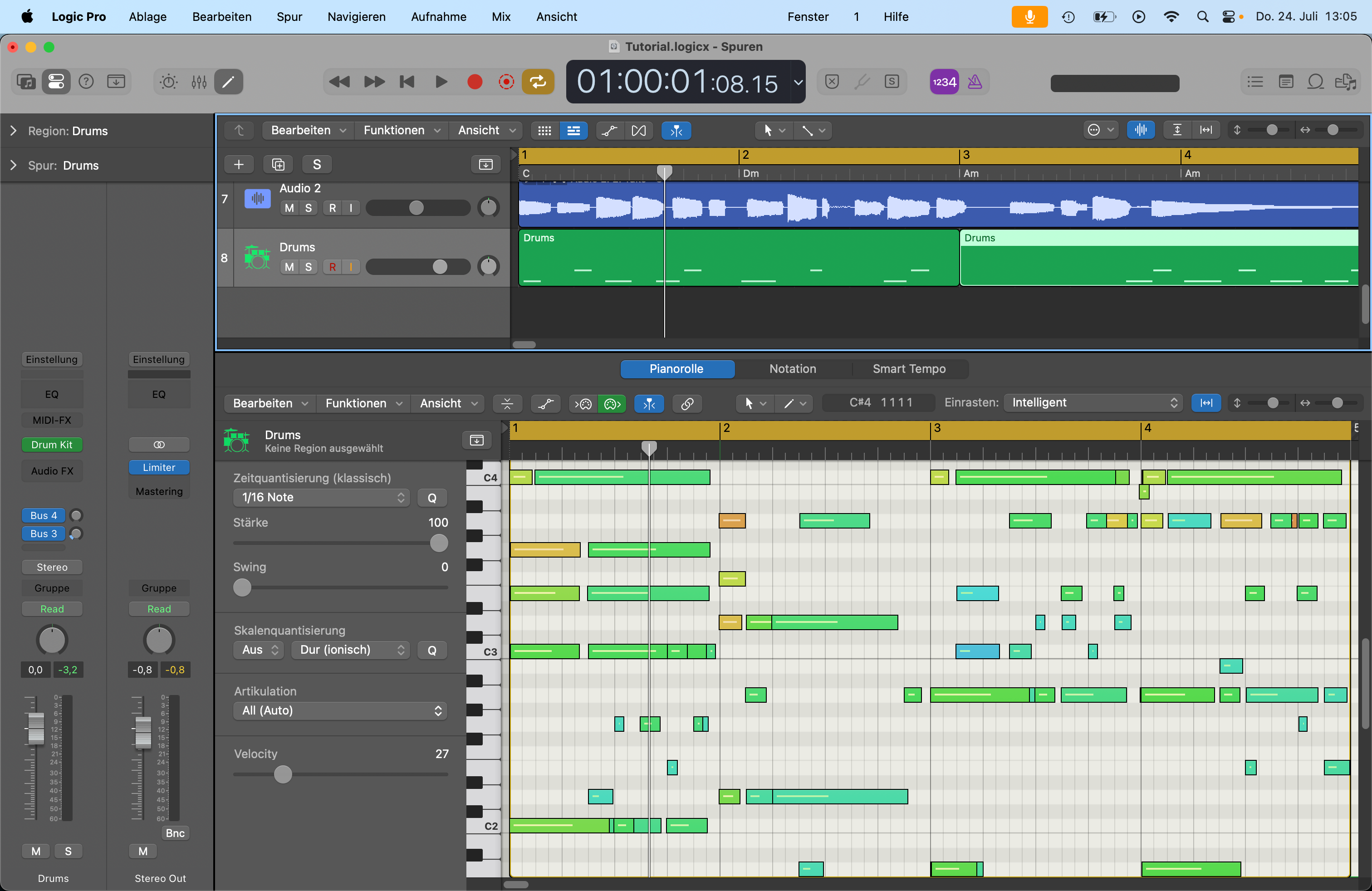The height and width of the screenshot is (891, 1372).
Task: Toggle the Metronome icon
Action: point(975,82)
